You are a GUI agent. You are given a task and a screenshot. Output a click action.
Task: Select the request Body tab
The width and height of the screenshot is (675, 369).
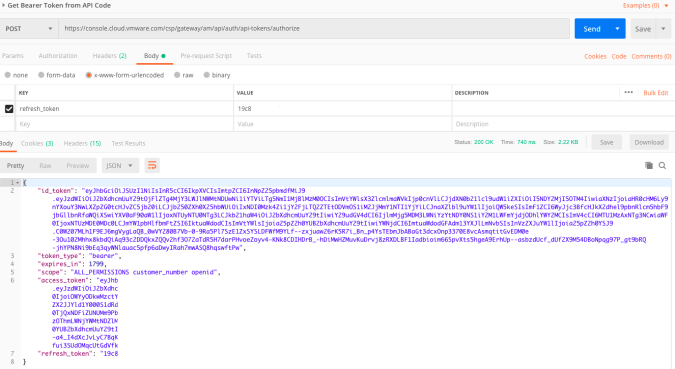pyautogui.click(x=155, y=56)
